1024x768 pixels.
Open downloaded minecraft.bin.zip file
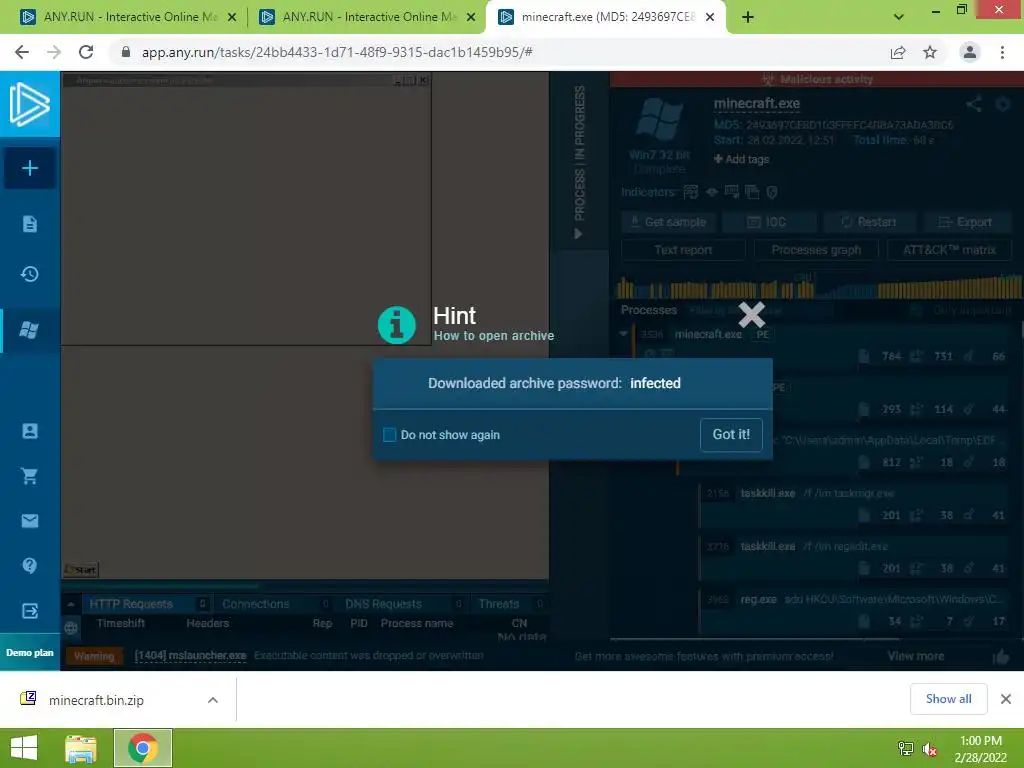[96, 700]
